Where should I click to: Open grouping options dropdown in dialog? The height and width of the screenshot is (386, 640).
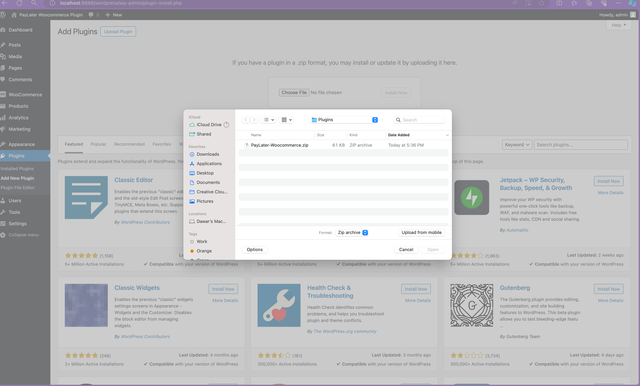287,120
